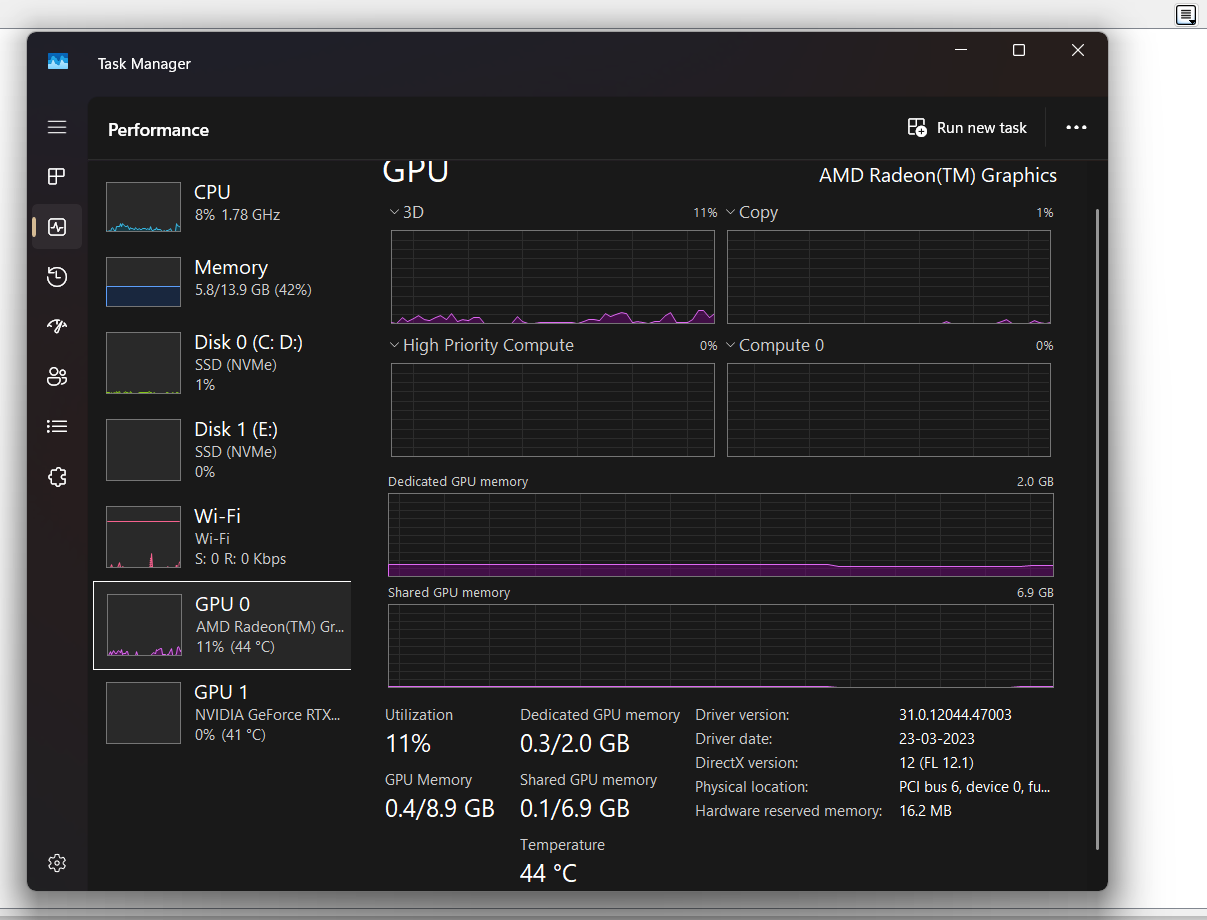
Task: Click the 0.1/6.9 GB shared memory value
Action: (575, 809)
